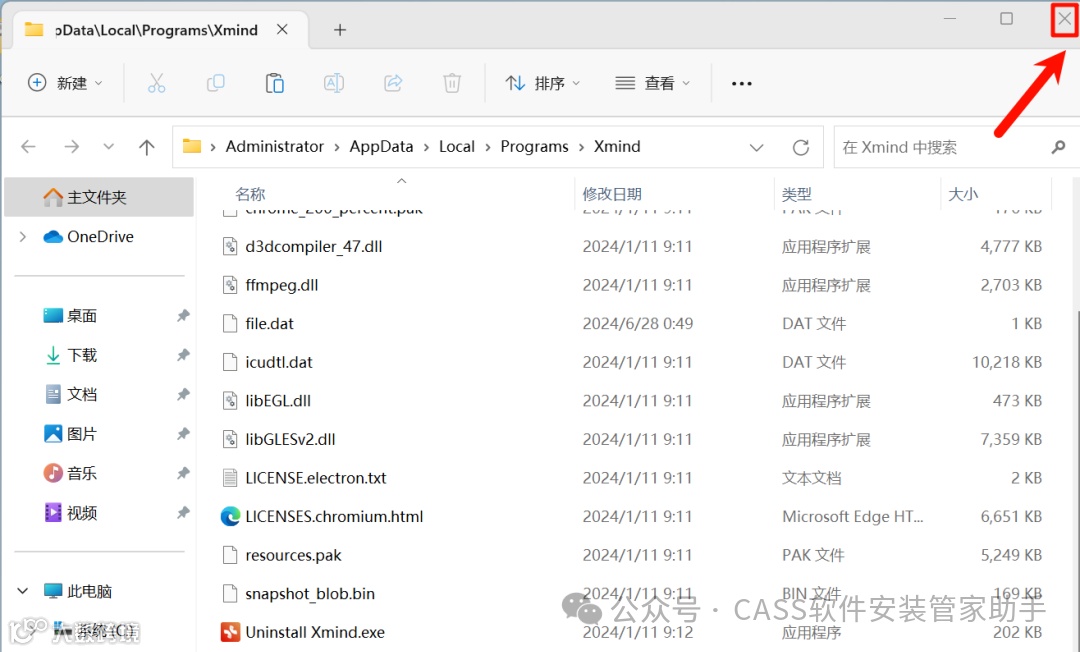
Task: Go forward with the right arrow
Action: pyautogui.click(x=72, y=147)
